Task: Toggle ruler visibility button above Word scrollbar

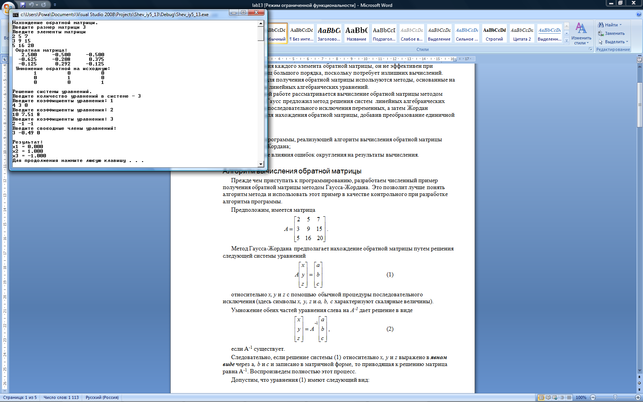Action: tap(639, 59)
